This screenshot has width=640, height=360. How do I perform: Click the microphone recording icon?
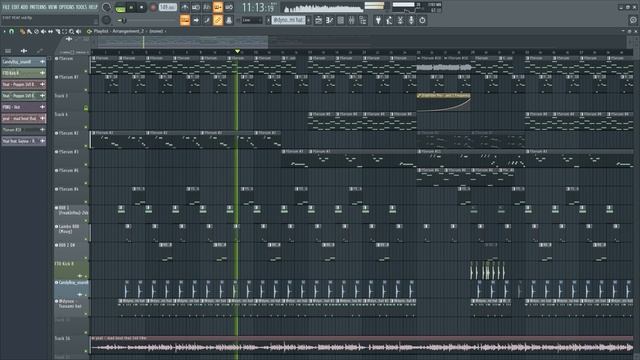[x=411, y=20]
